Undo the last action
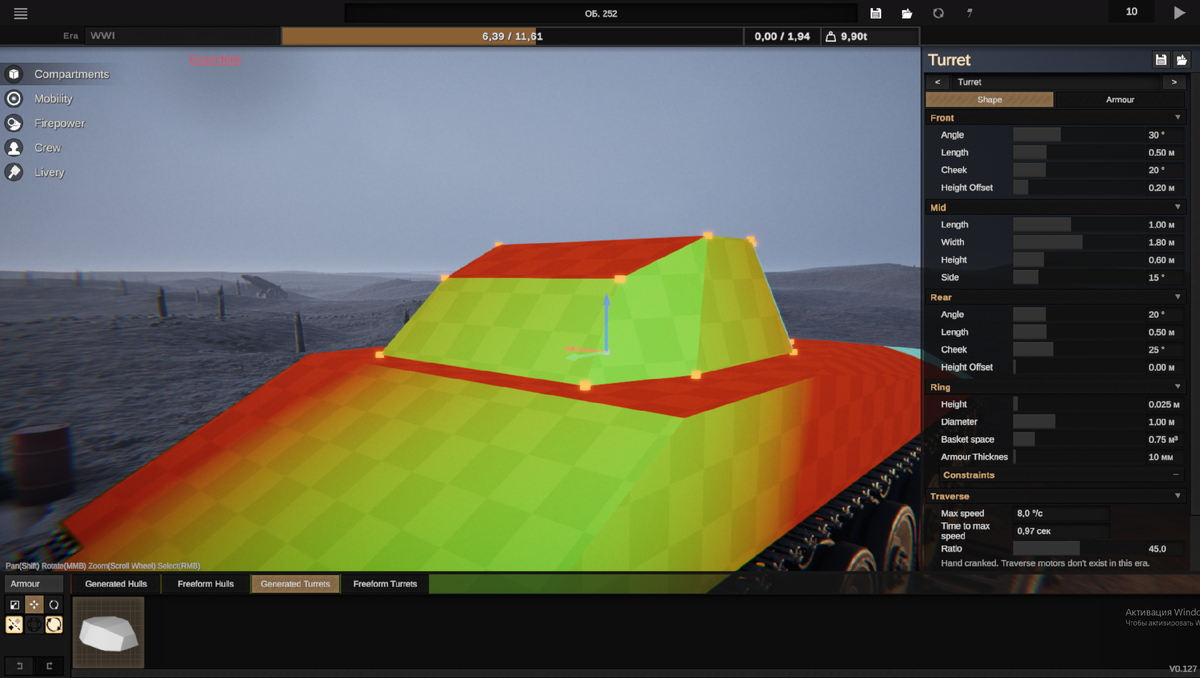This screenshot has height=678, width=1200. pyautogui.click(x=19, y=665)
